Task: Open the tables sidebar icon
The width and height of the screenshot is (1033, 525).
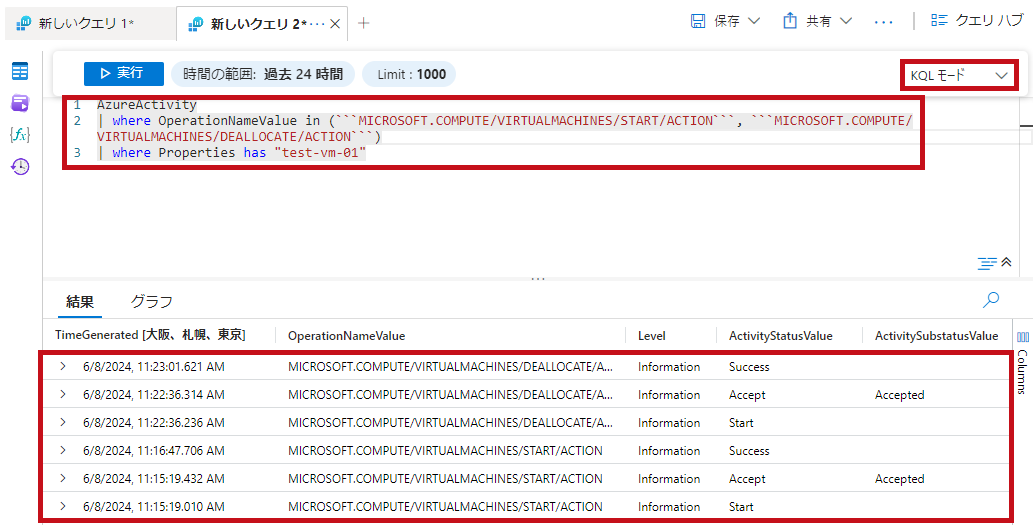Action: click(x=20, y=72)
